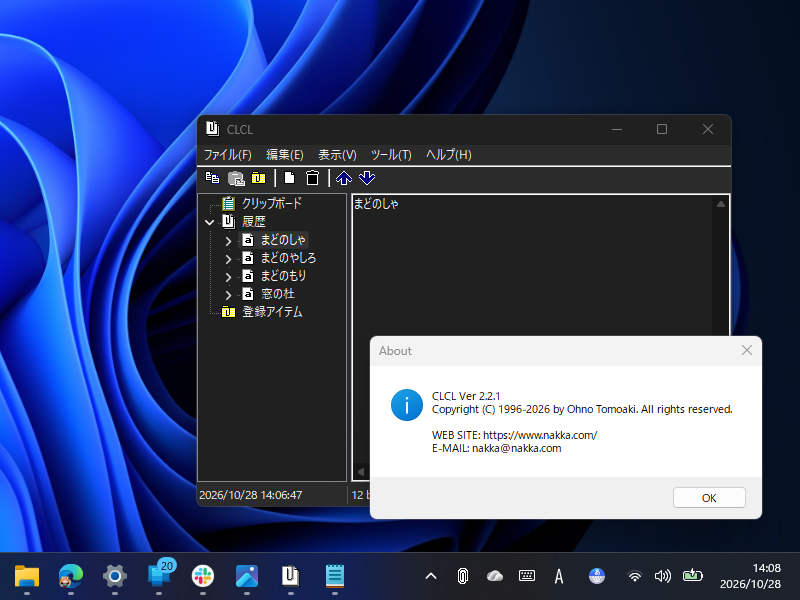The width and height of the screenshot is (800, 600).
Task: Click the OneDrive cloud tray icon
Action: [x=494, y=577]
